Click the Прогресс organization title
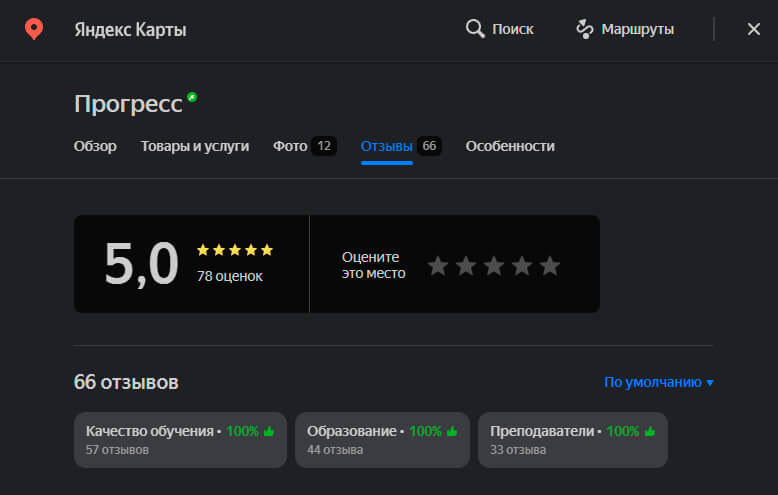 pyautogui.click(x=129, y=104)
